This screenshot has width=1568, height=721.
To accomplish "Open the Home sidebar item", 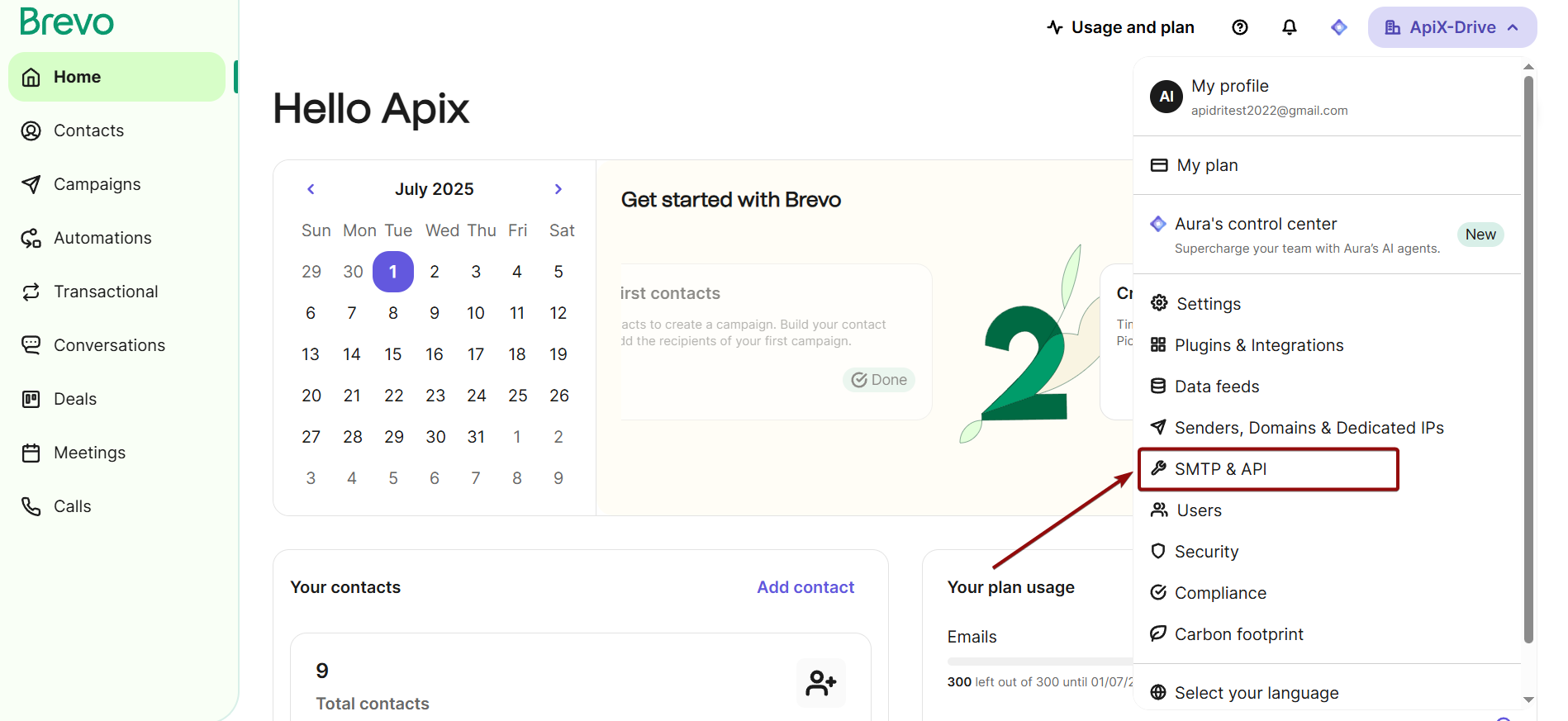I will [116, 77].
